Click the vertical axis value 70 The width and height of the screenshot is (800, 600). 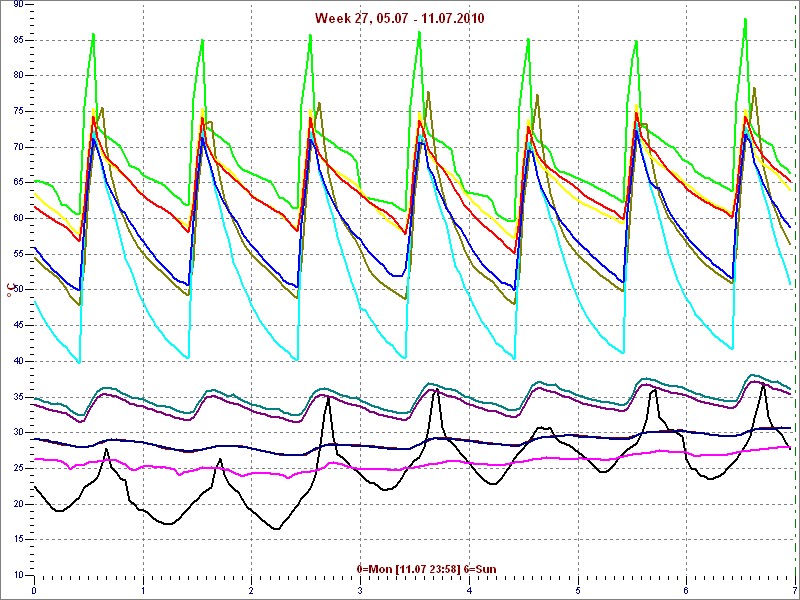pos(16,147)
